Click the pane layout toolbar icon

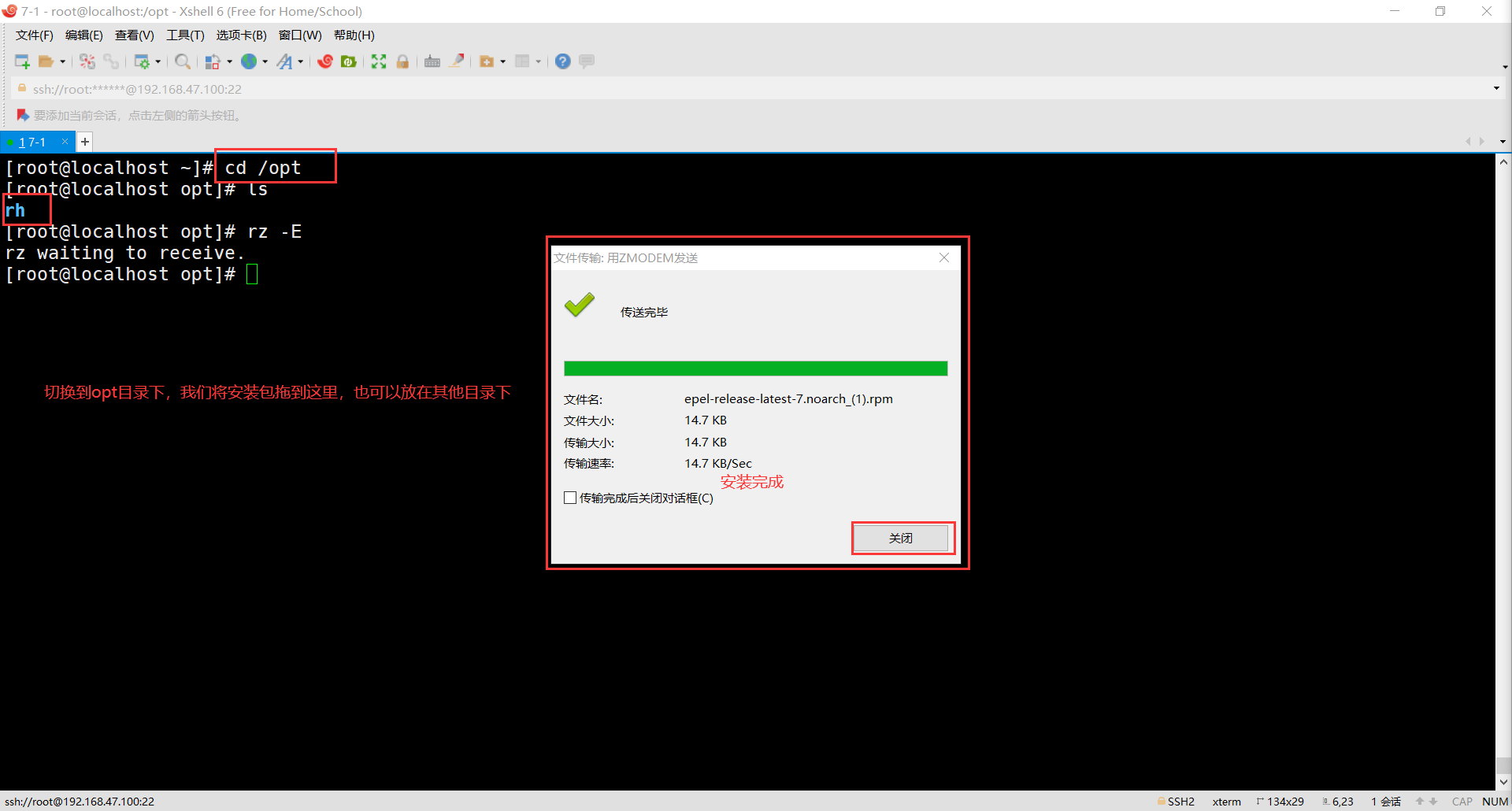(x=522, y=61)
